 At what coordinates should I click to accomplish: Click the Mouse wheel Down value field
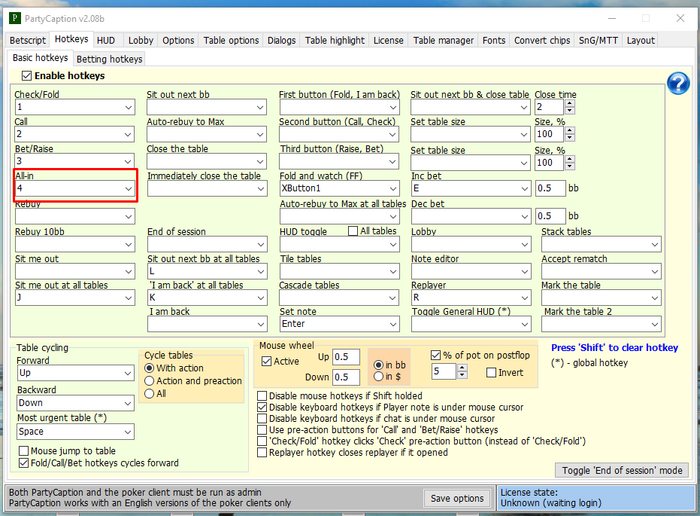click(x=346, y=377)
